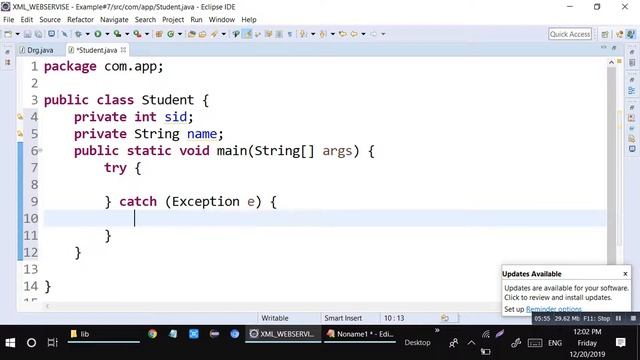Dismiss the Updates Available notification
Screen dimensions: 640x360
[625, 274]
